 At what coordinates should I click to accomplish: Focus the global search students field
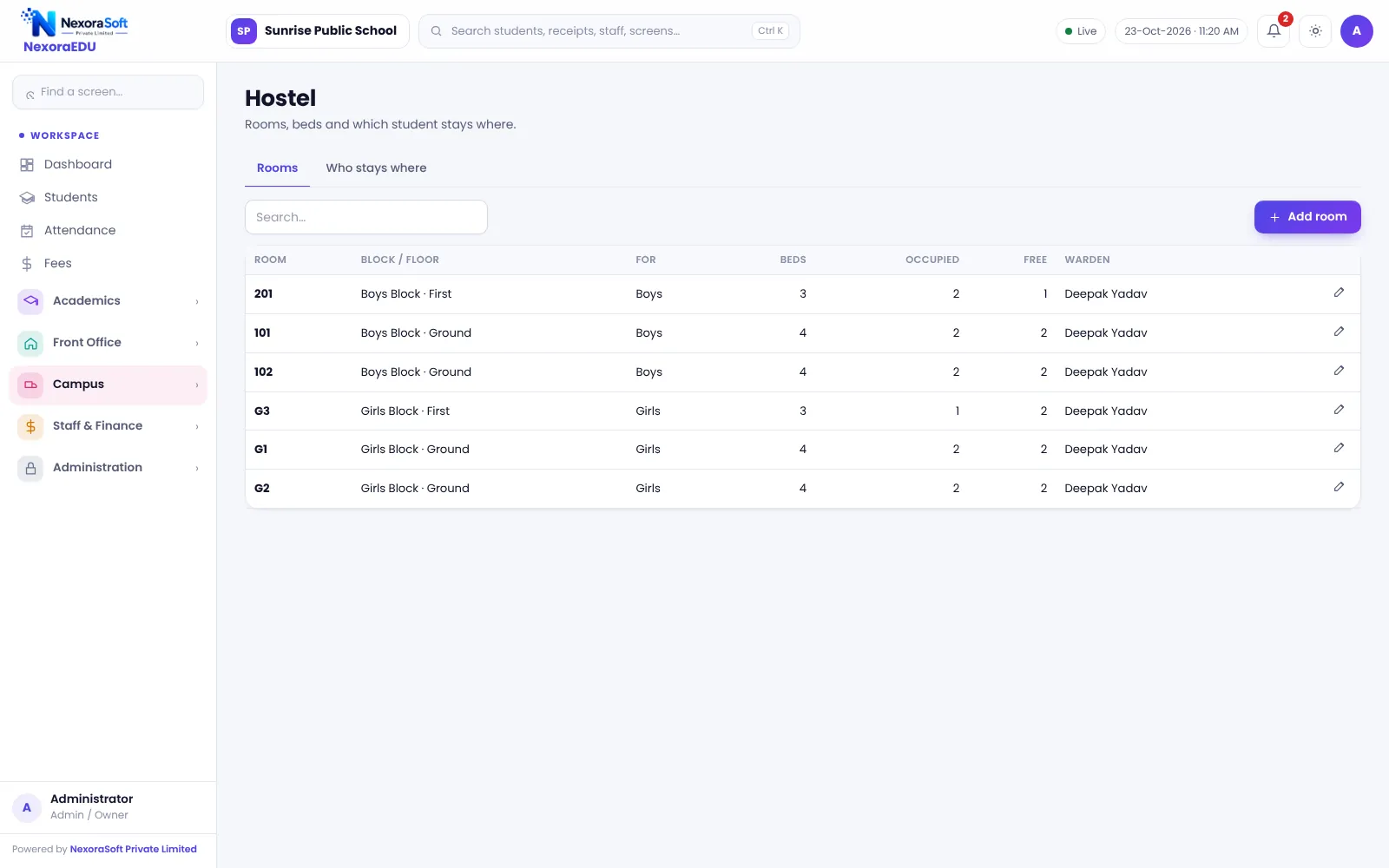coord(609,31)
